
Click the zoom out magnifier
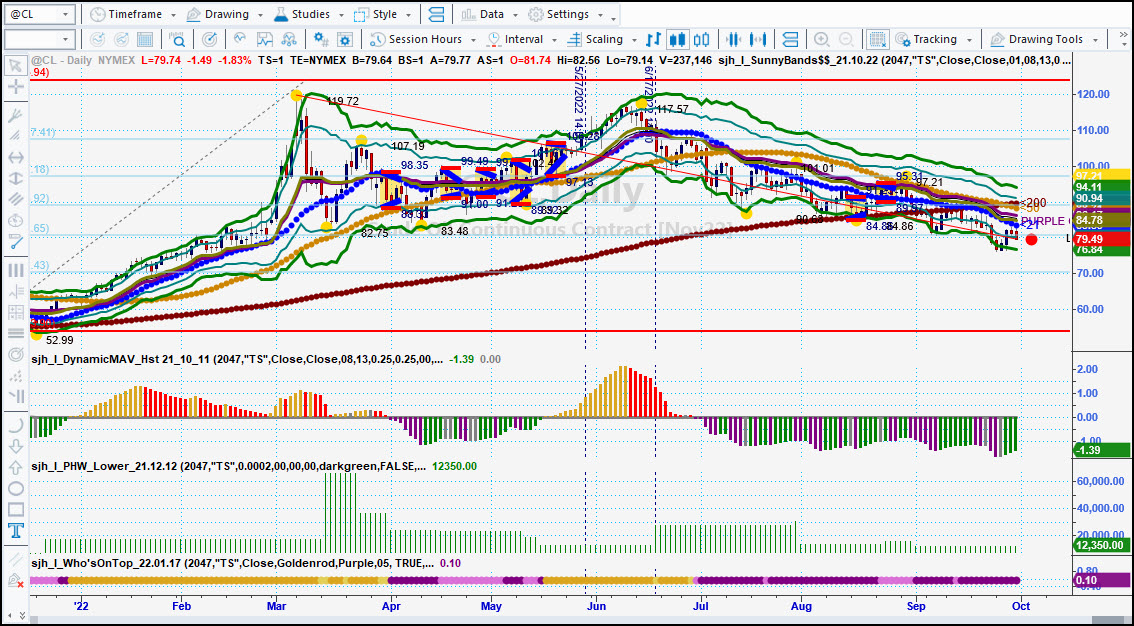click(x=845, y=39)
